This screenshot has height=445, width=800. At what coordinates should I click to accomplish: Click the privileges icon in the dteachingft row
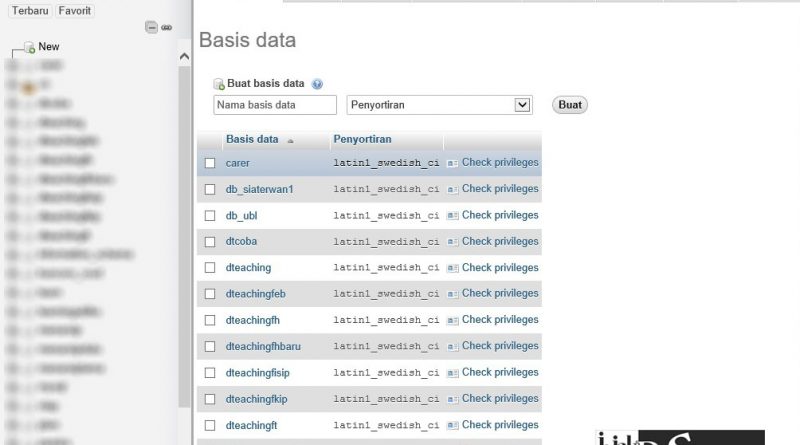(452, 425)
